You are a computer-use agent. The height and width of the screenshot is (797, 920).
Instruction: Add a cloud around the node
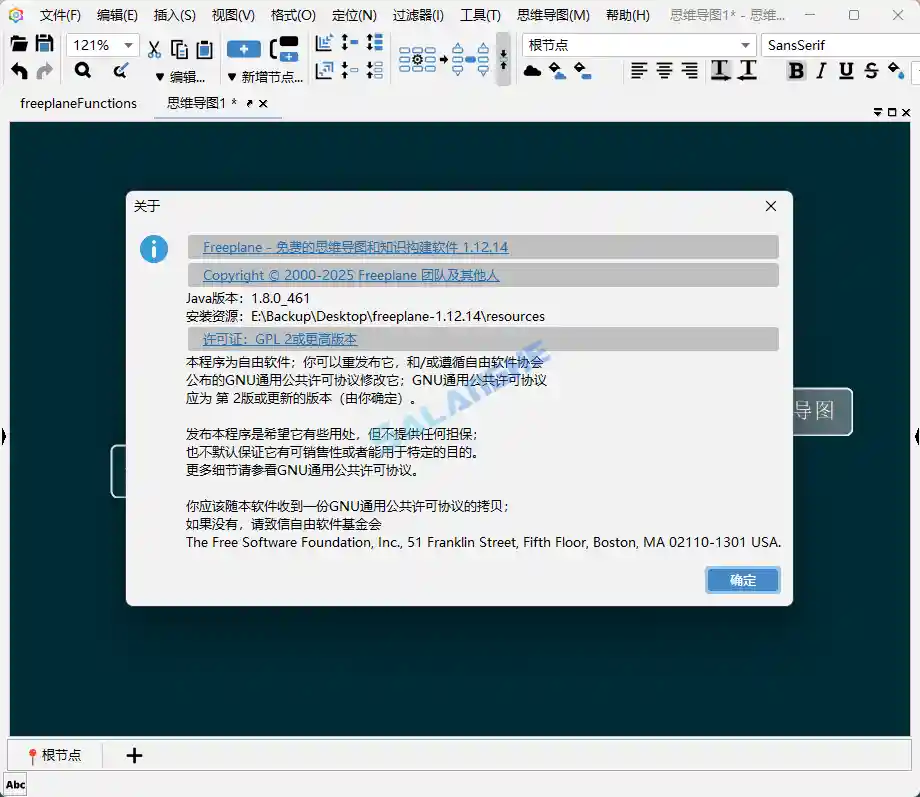(x=532, y=71)
